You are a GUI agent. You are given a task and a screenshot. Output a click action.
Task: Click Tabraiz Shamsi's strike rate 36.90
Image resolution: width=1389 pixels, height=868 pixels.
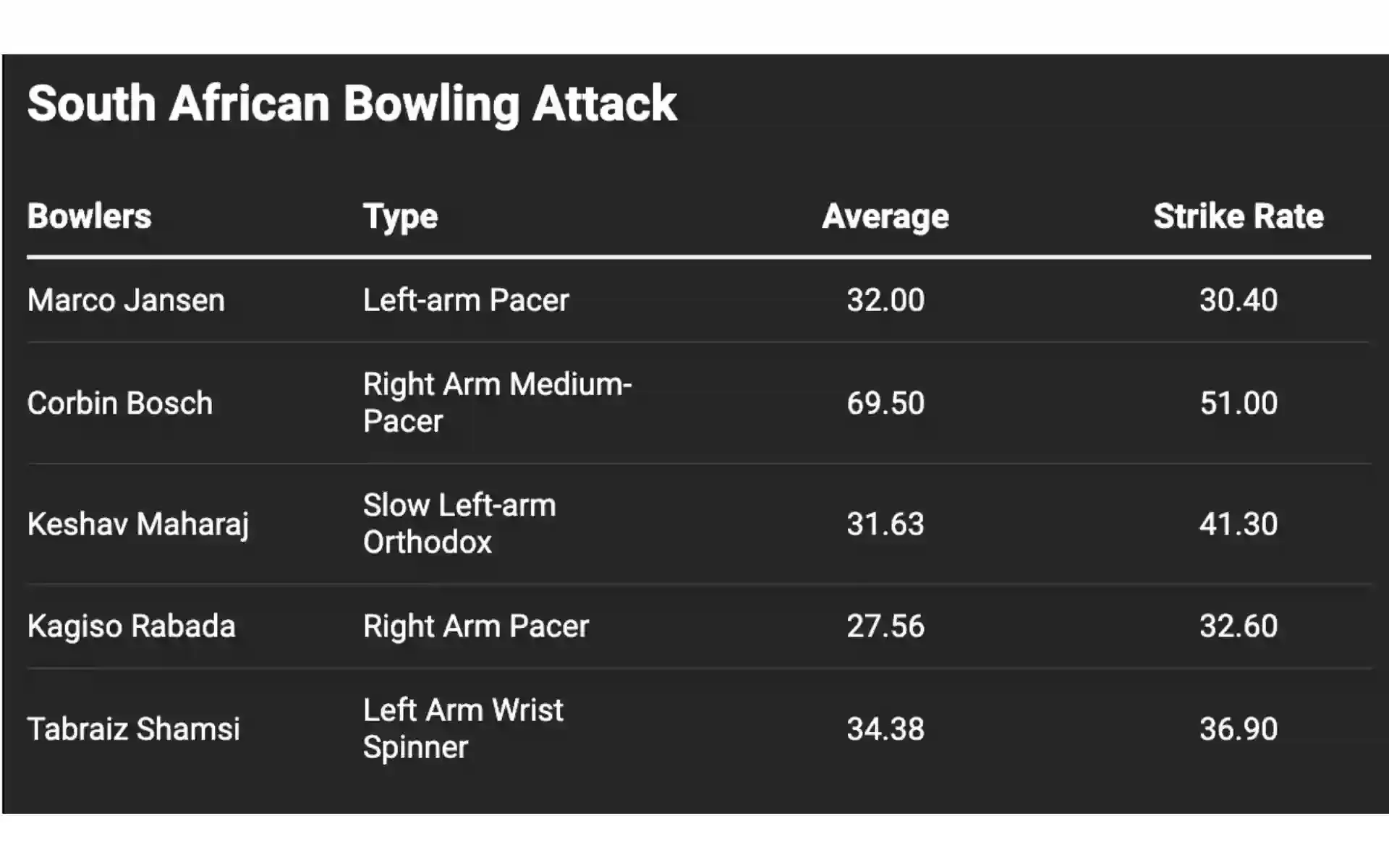click(x=1238, y=729)
